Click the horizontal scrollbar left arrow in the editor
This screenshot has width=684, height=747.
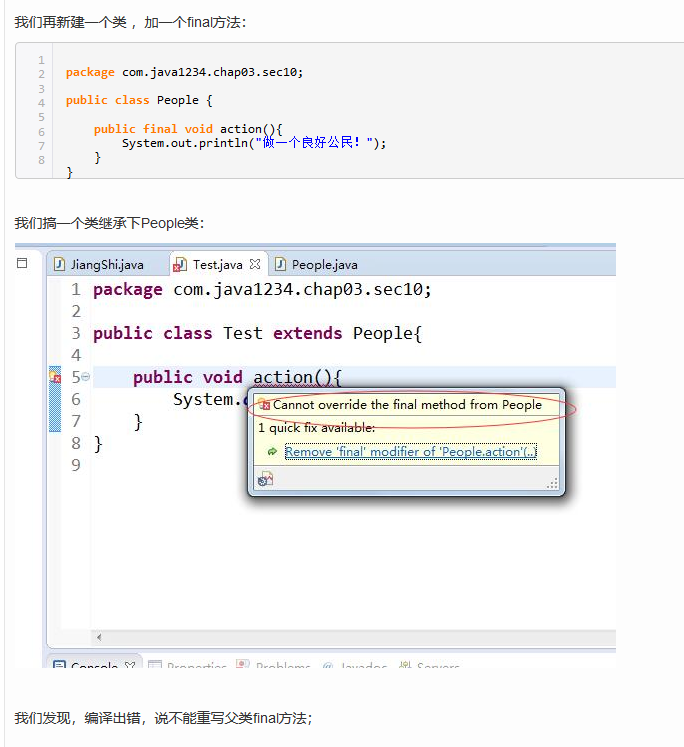click(x=99, y=637)
